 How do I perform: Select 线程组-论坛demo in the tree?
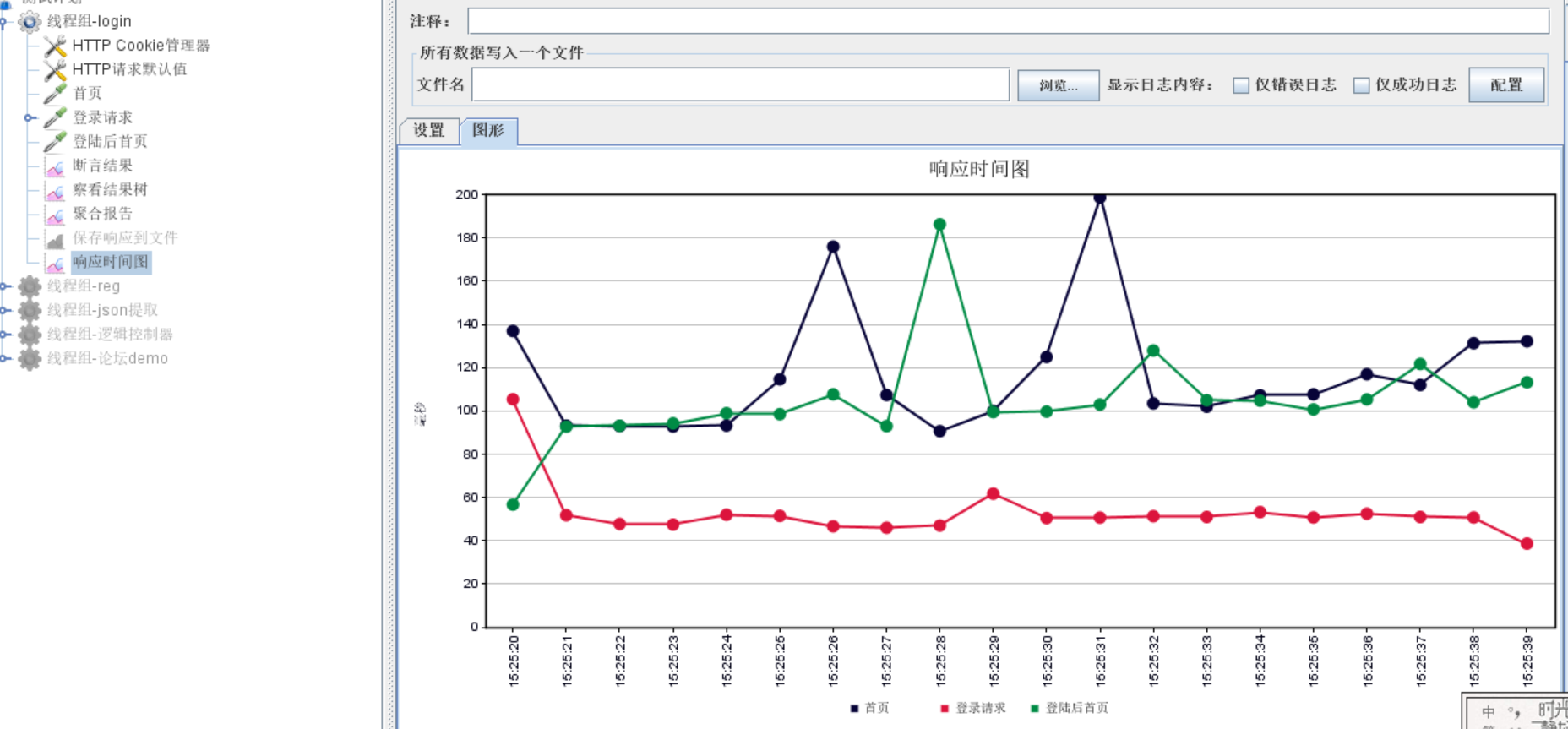pos(107,358)
